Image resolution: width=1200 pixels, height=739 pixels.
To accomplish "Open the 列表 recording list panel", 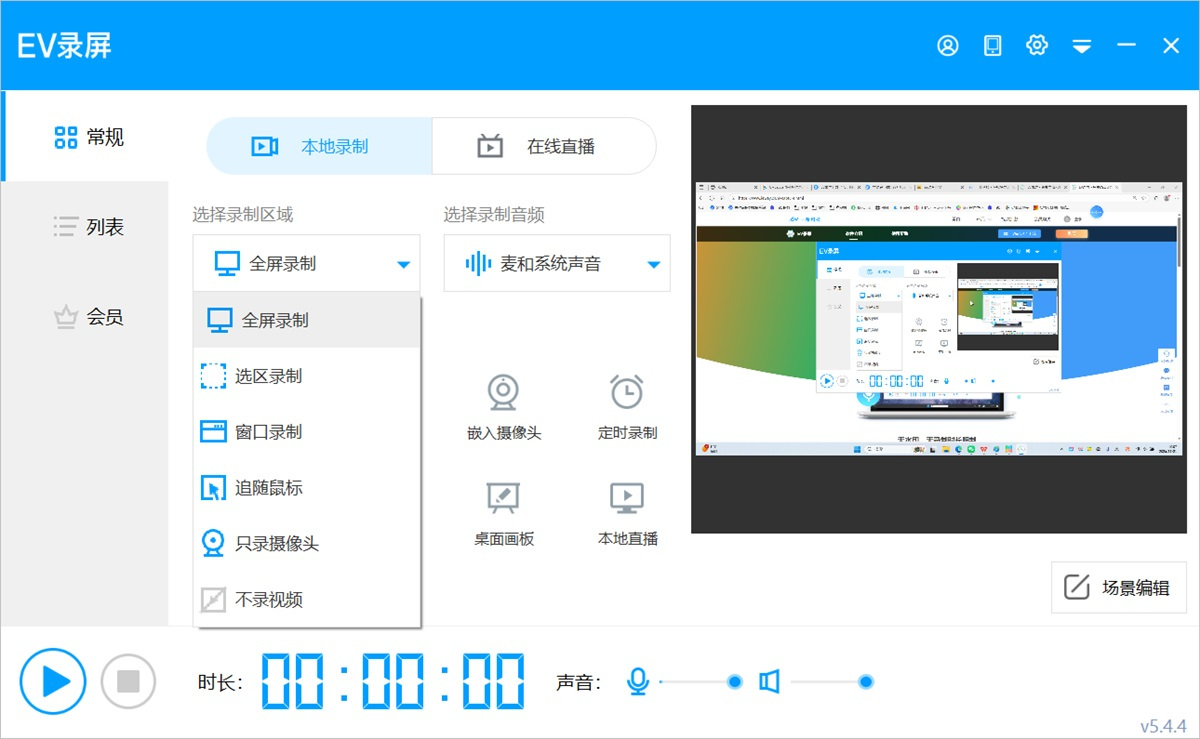I will click(x=88, y=227).
